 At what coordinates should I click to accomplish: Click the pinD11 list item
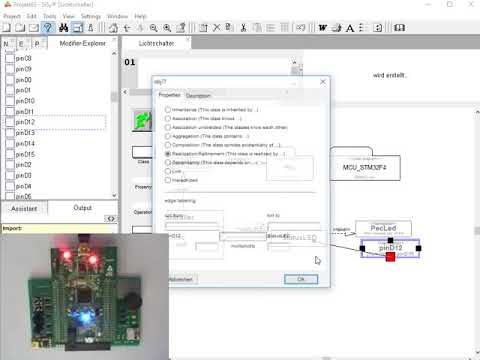24,112
